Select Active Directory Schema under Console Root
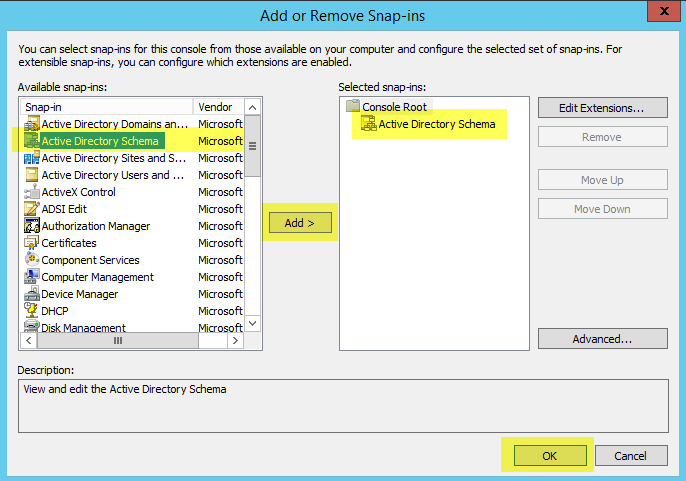 pos(436,124)
